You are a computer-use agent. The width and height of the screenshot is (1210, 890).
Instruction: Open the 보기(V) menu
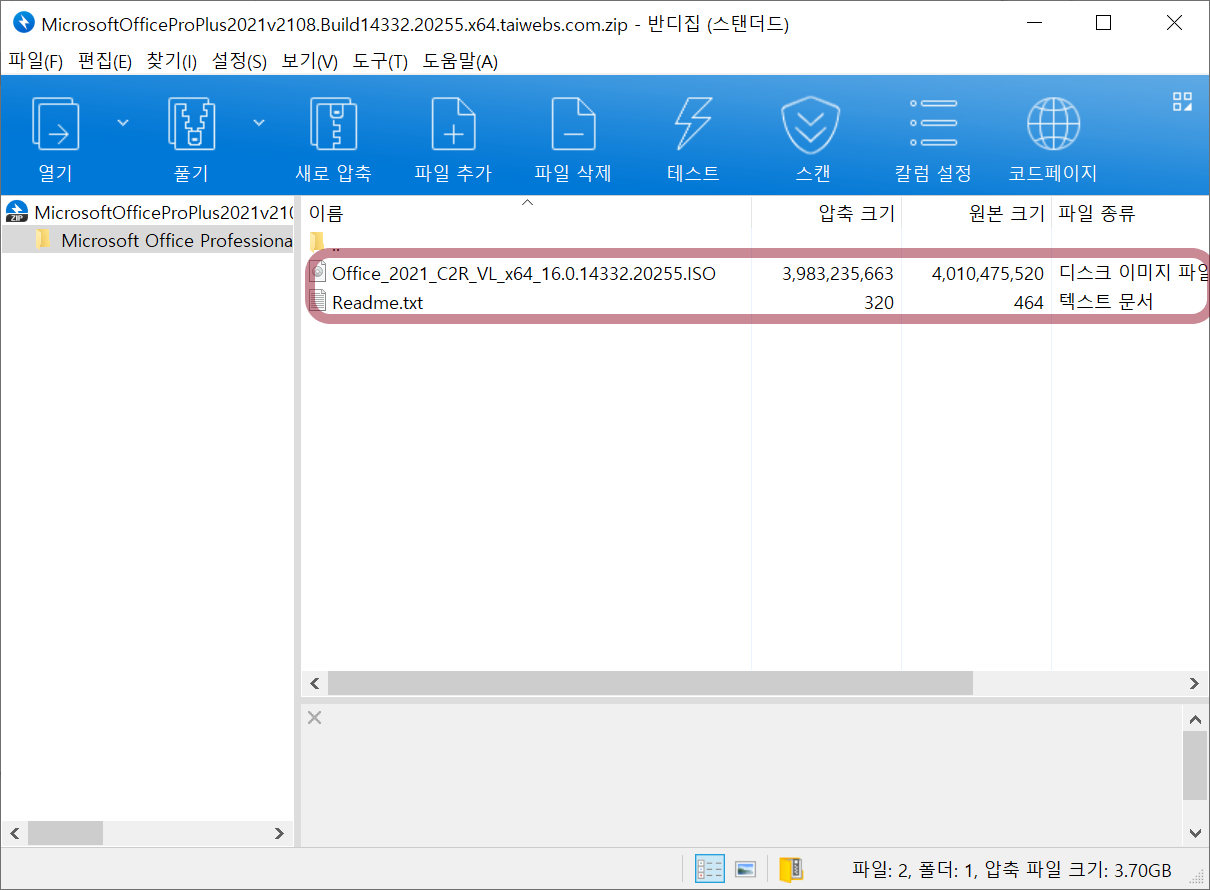tap(310, 62)
